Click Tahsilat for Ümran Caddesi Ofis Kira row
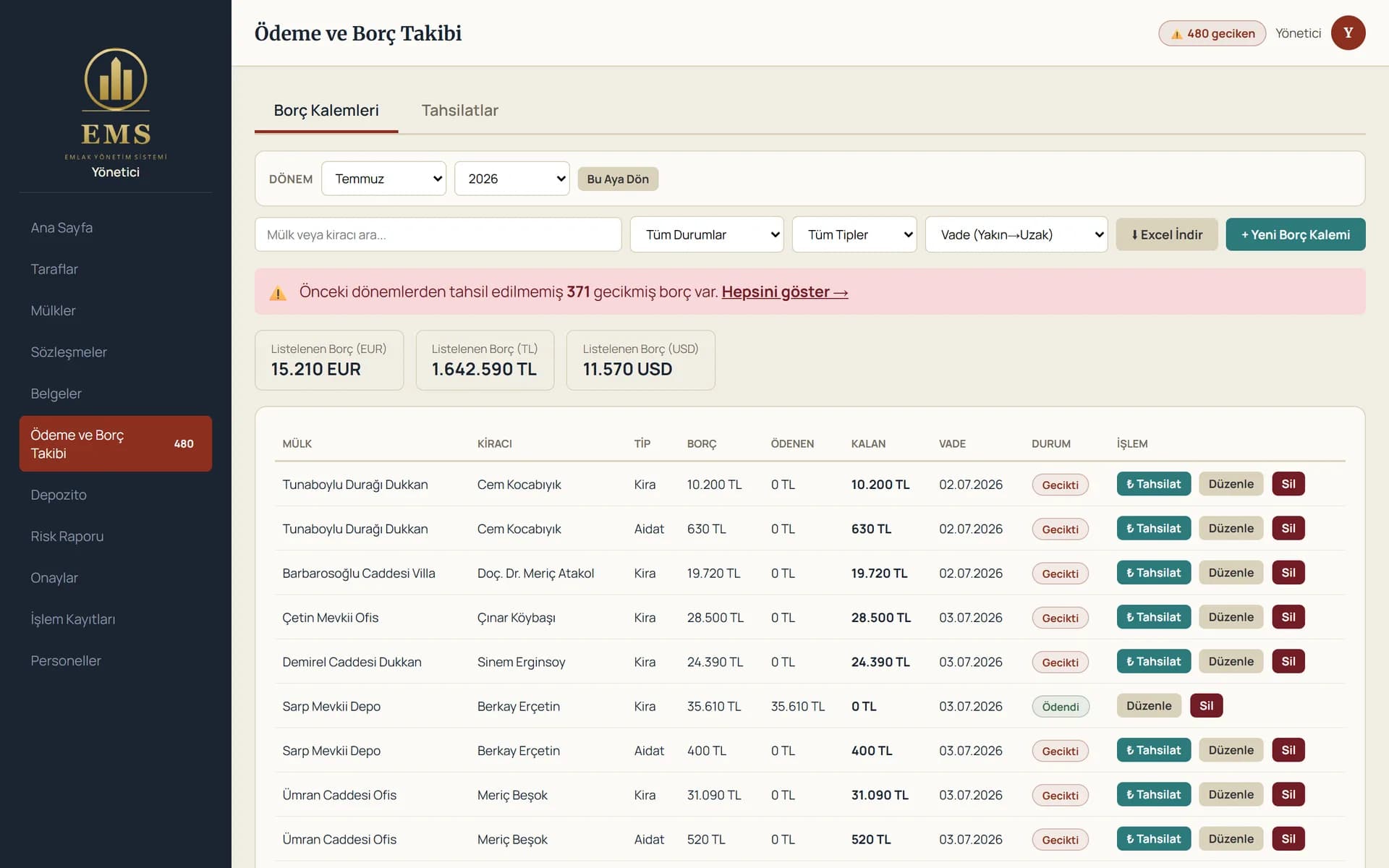 tap(1154, 794)
